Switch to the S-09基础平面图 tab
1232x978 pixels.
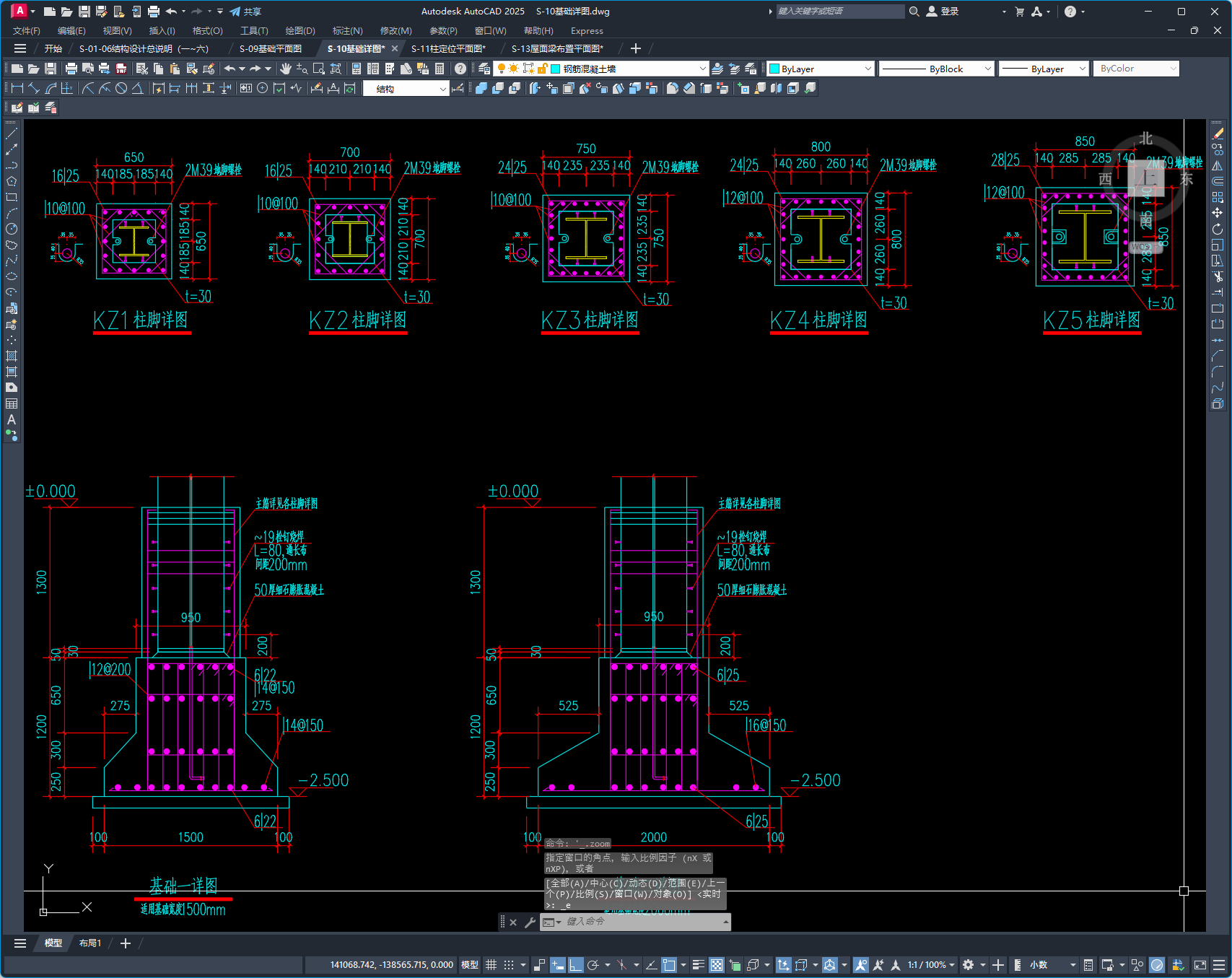coord(271,48)
